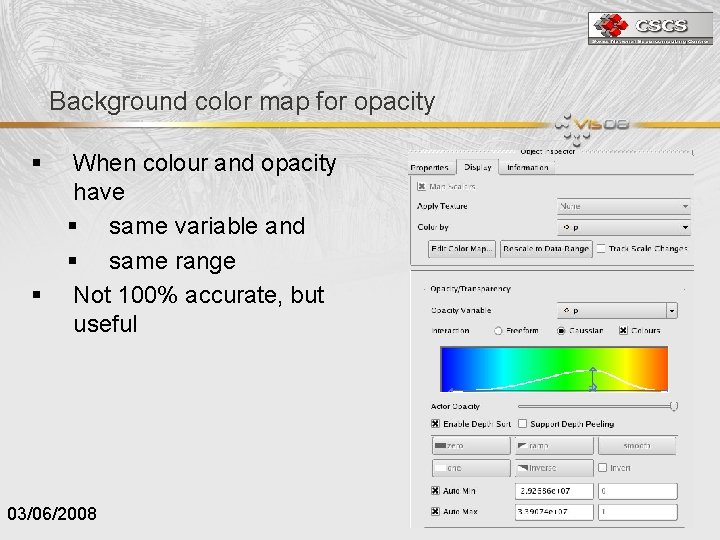Click the date 03/06/2008

click(x=52, y=513)
